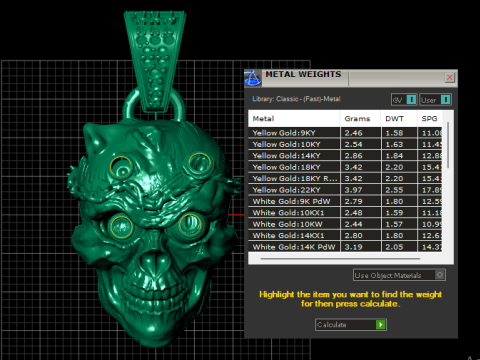Toggle the GV library switch
The width and height of the screenshot is (480, 360).
tap(404, 100)
